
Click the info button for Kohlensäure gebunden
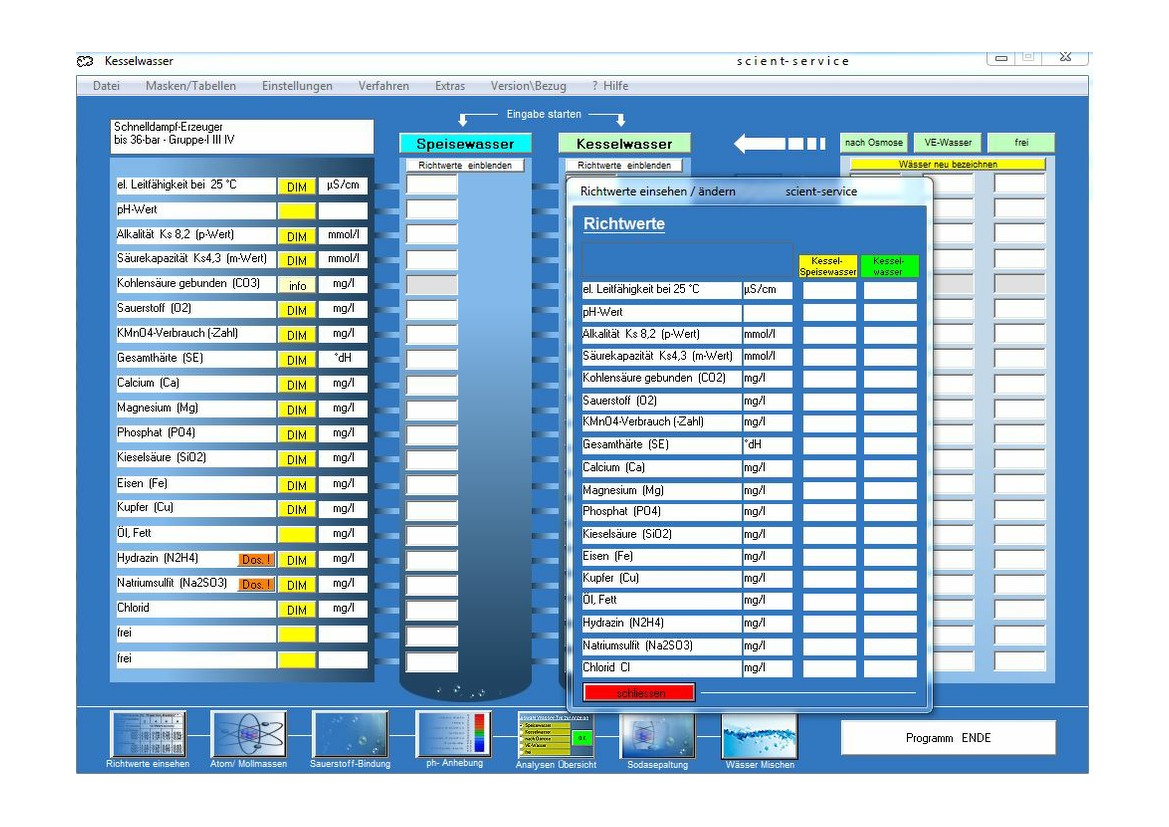(297, 285)
